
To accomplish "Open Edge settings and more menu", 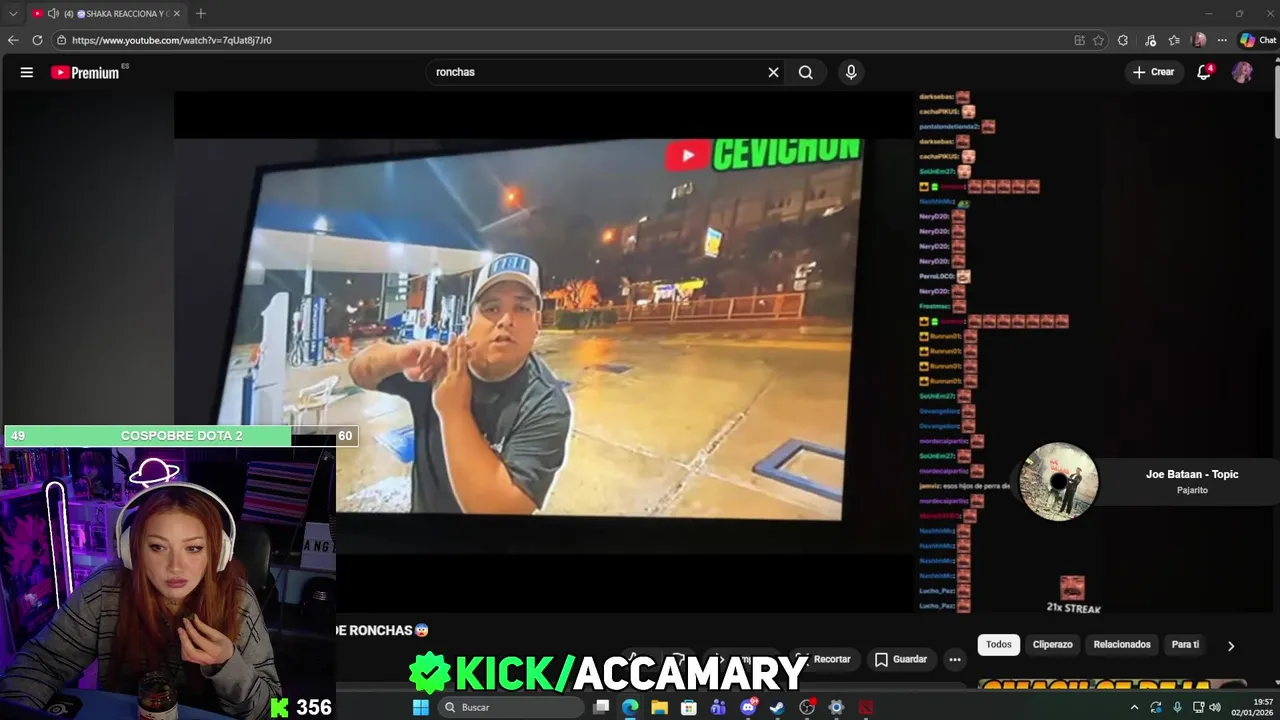I will tap(1222, 40).
